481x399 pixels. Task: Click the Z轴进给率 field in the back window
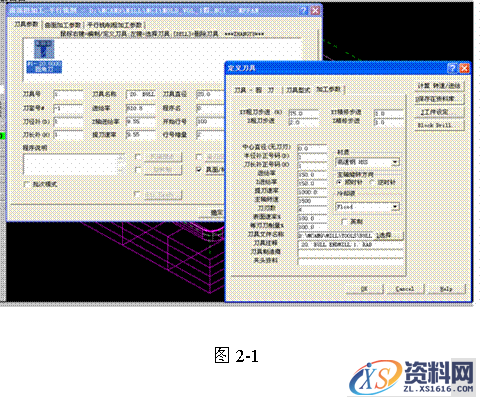[141, 122]
